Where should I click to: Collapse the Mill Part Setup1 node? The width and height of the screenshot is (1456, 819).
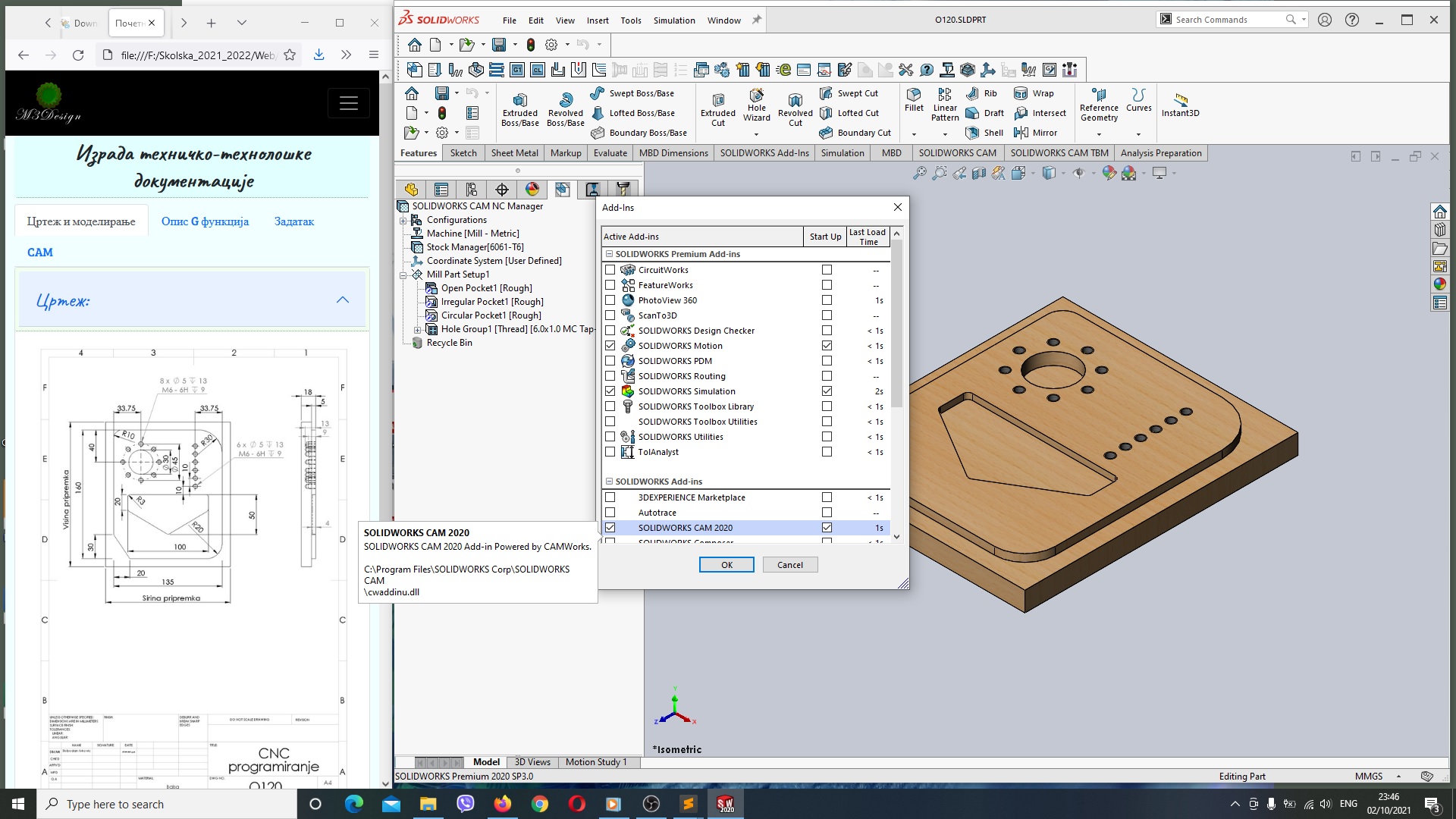403,275
